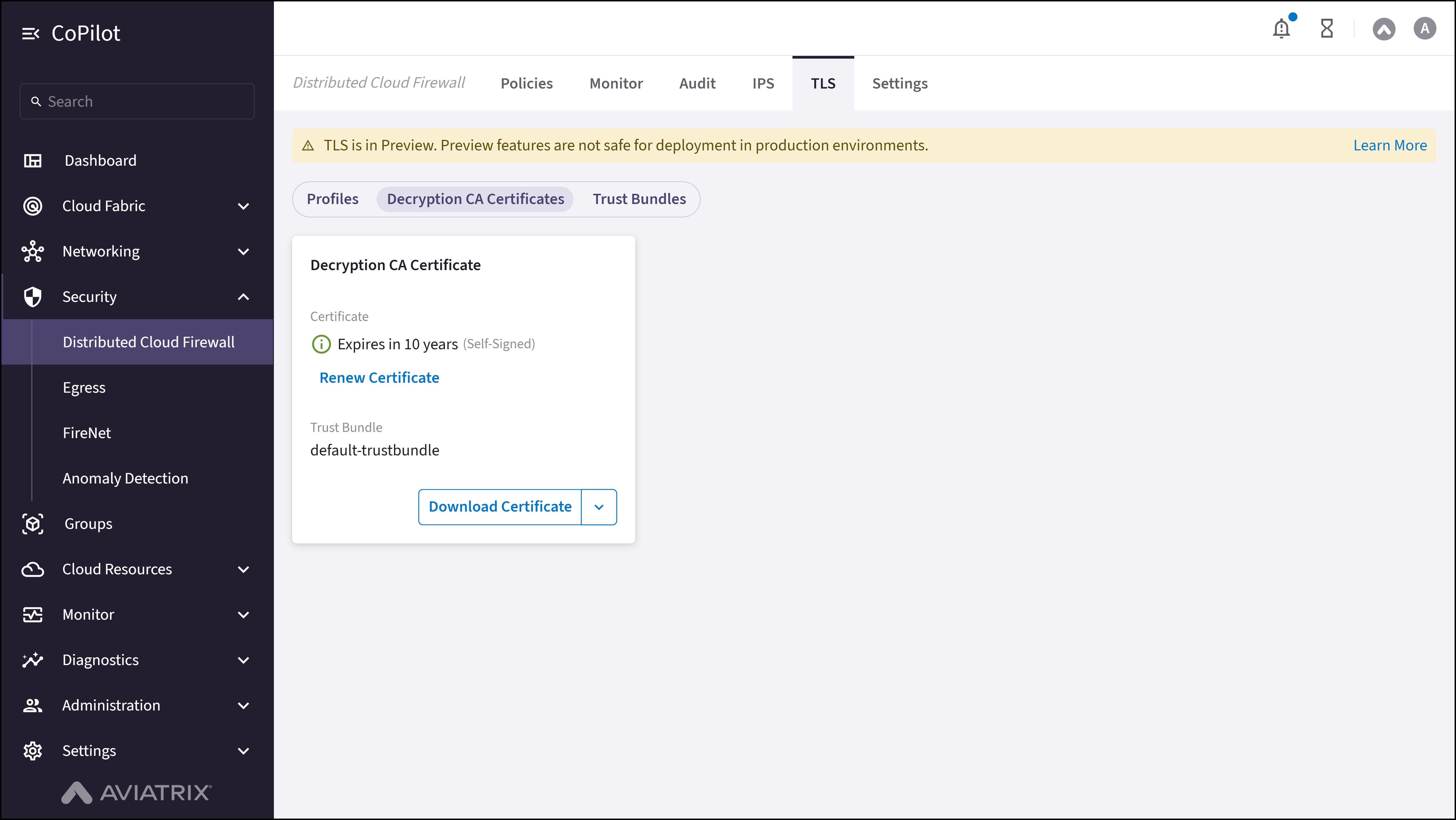
Task: Select Decryption CA Certificates sub-tab
Action: tap(475, 199)
